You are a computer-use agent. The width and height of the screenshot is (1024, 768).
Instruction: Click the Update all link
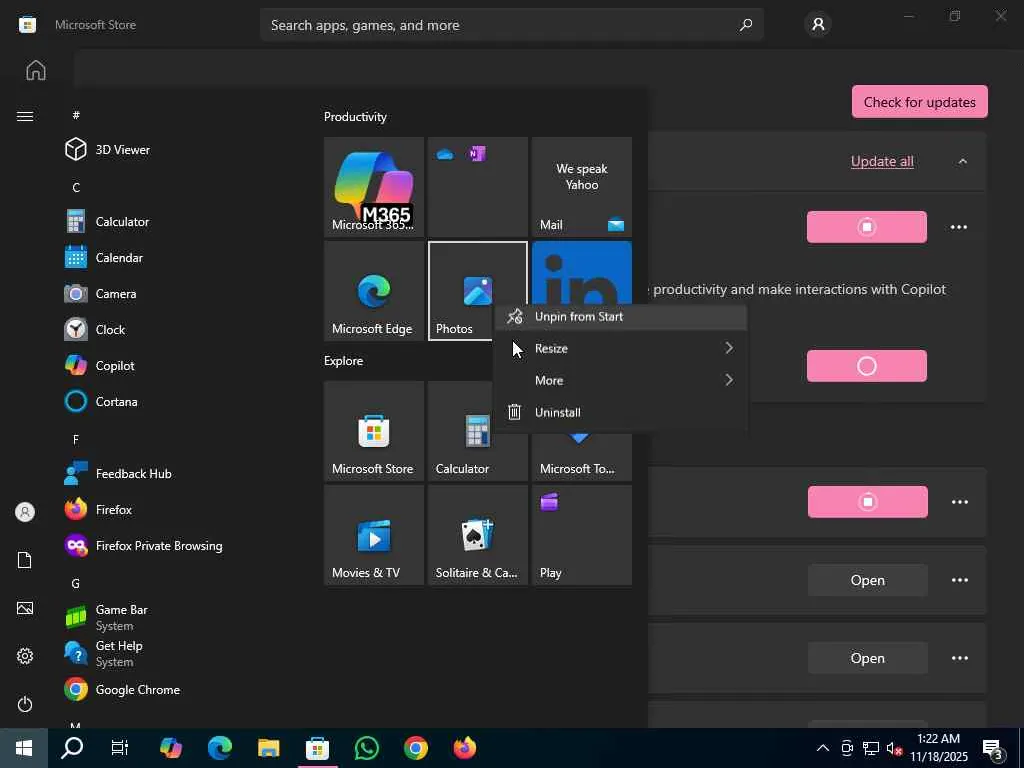tap(882, 161)
